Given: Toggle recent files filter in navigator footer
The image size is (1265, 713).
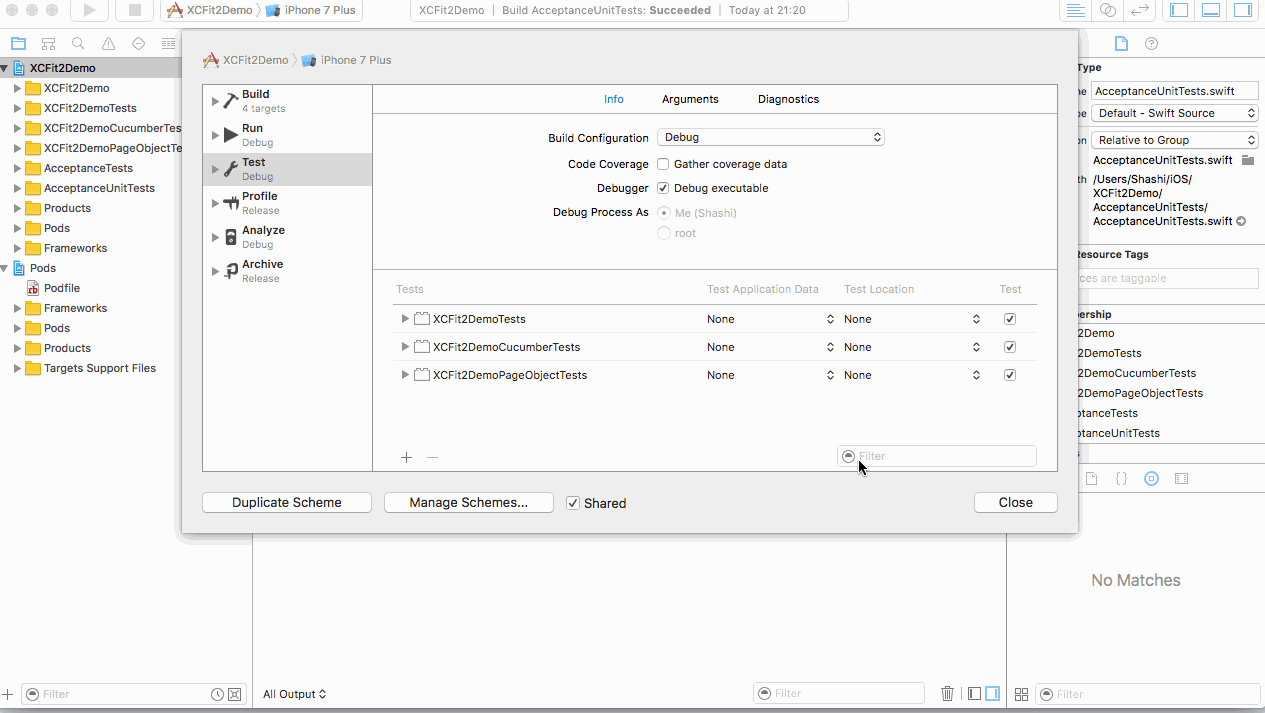Looking at the screenshot, I should [x=217, y=694].
